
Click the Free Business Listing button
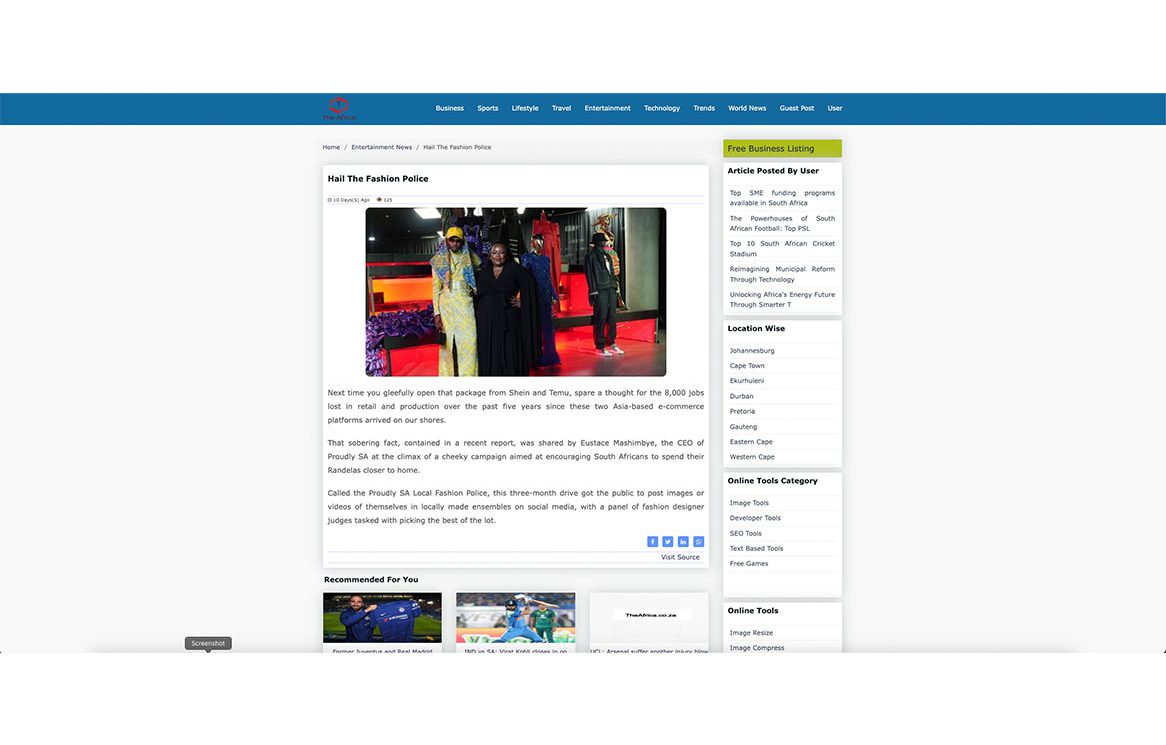782,149
